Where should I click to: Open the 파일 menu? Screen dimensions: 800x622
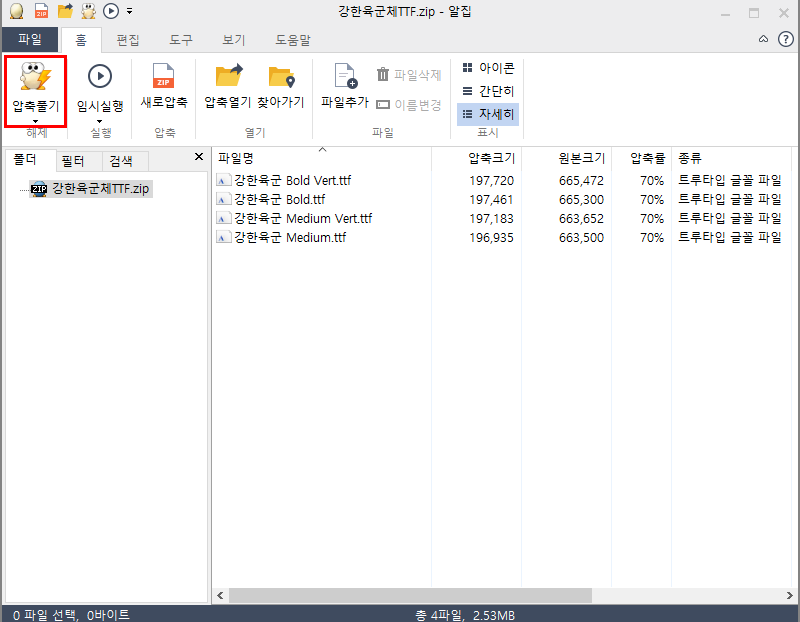pos(30,39)
